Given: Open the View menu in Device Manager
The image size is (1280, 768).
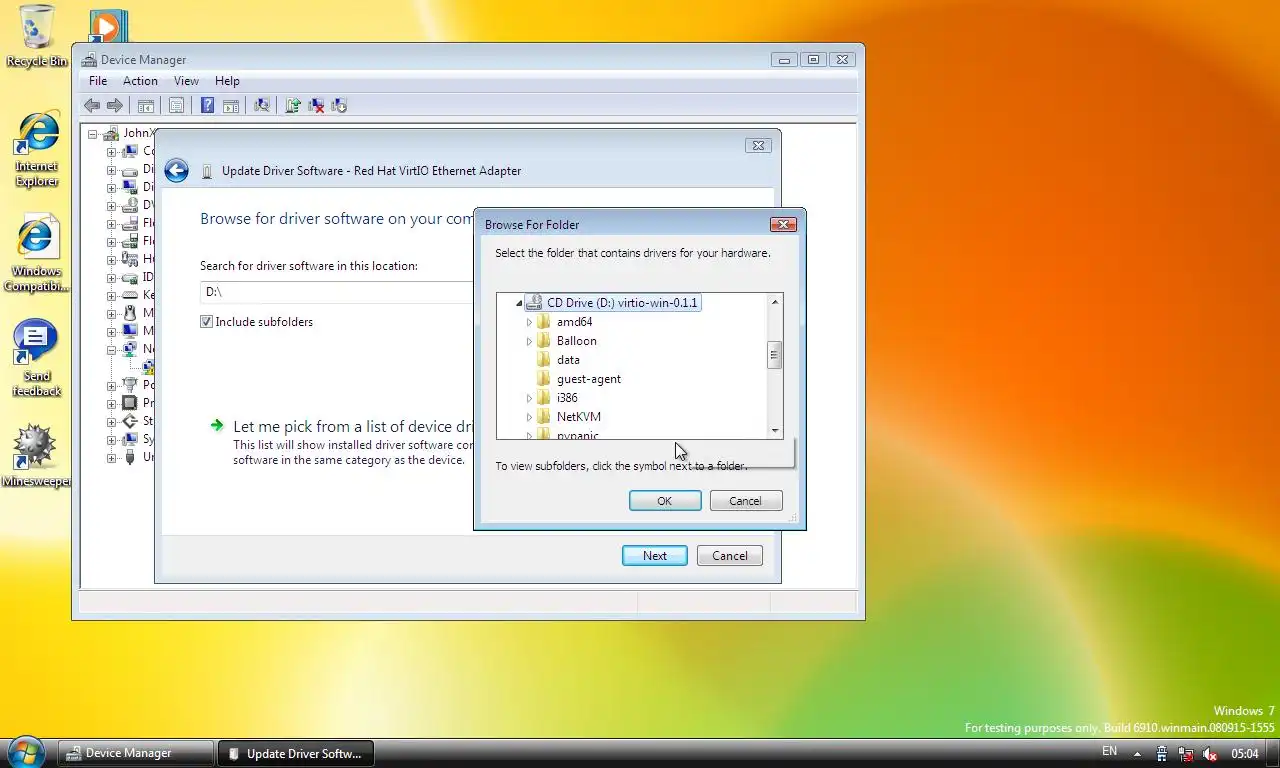Looking at the screenshot, I should coord(186,81).
